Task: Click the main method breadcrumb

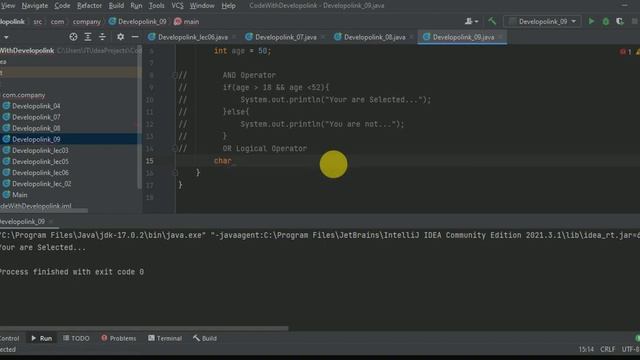Action: click(x=187, y=22)
